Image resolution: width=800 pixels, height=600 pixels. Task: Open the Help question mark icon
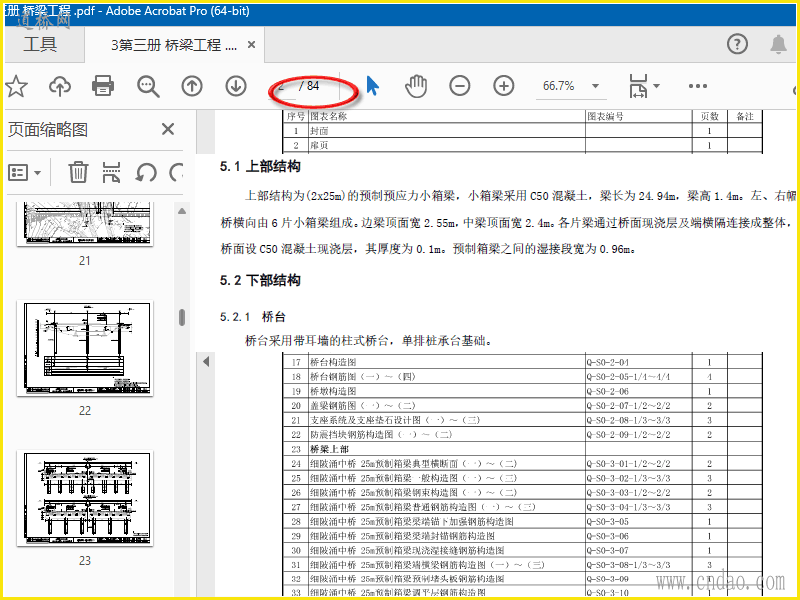click(x=737, y=44)
